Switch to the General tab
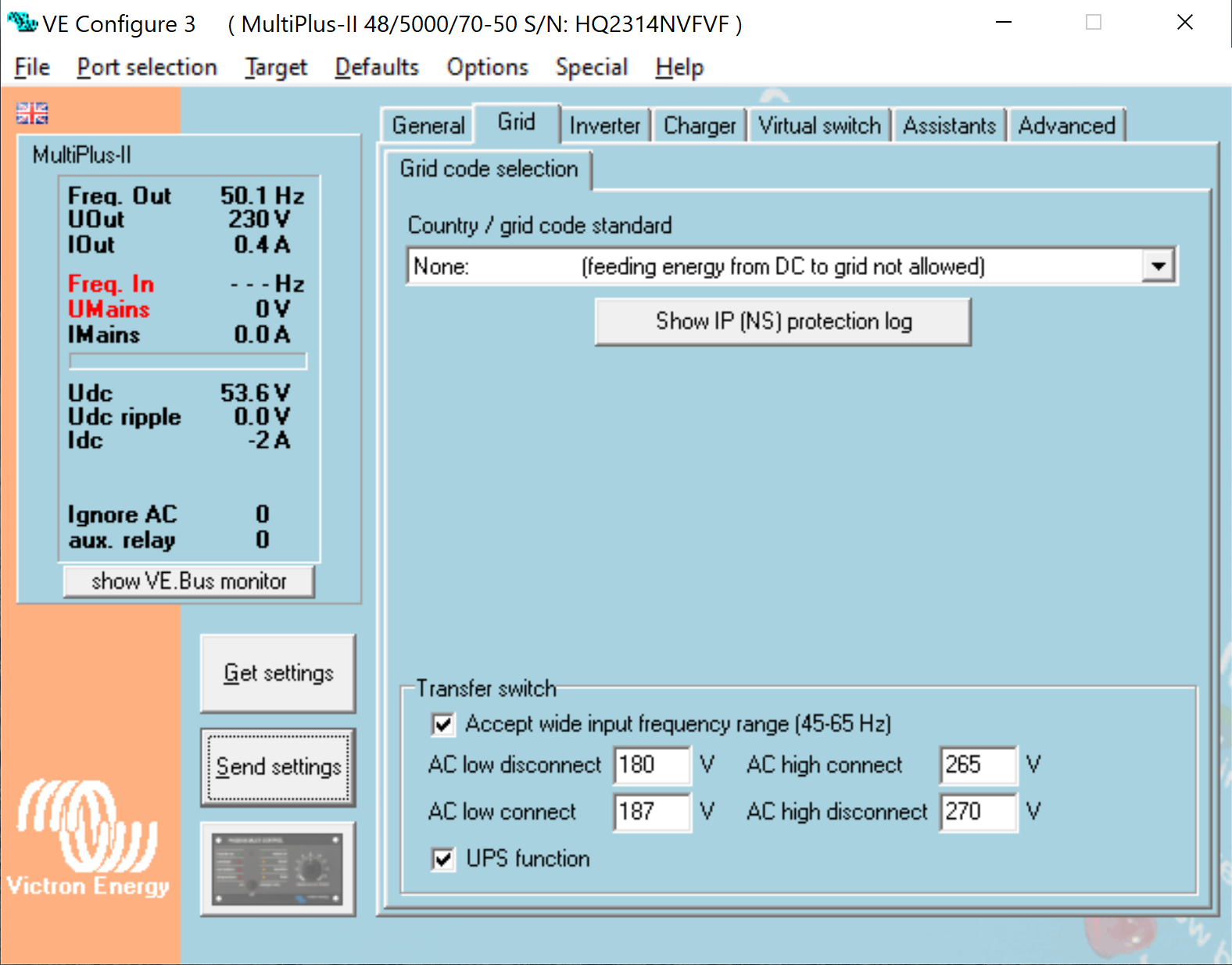This screenshot has width=1232, height=965. (x=428, y=126)
